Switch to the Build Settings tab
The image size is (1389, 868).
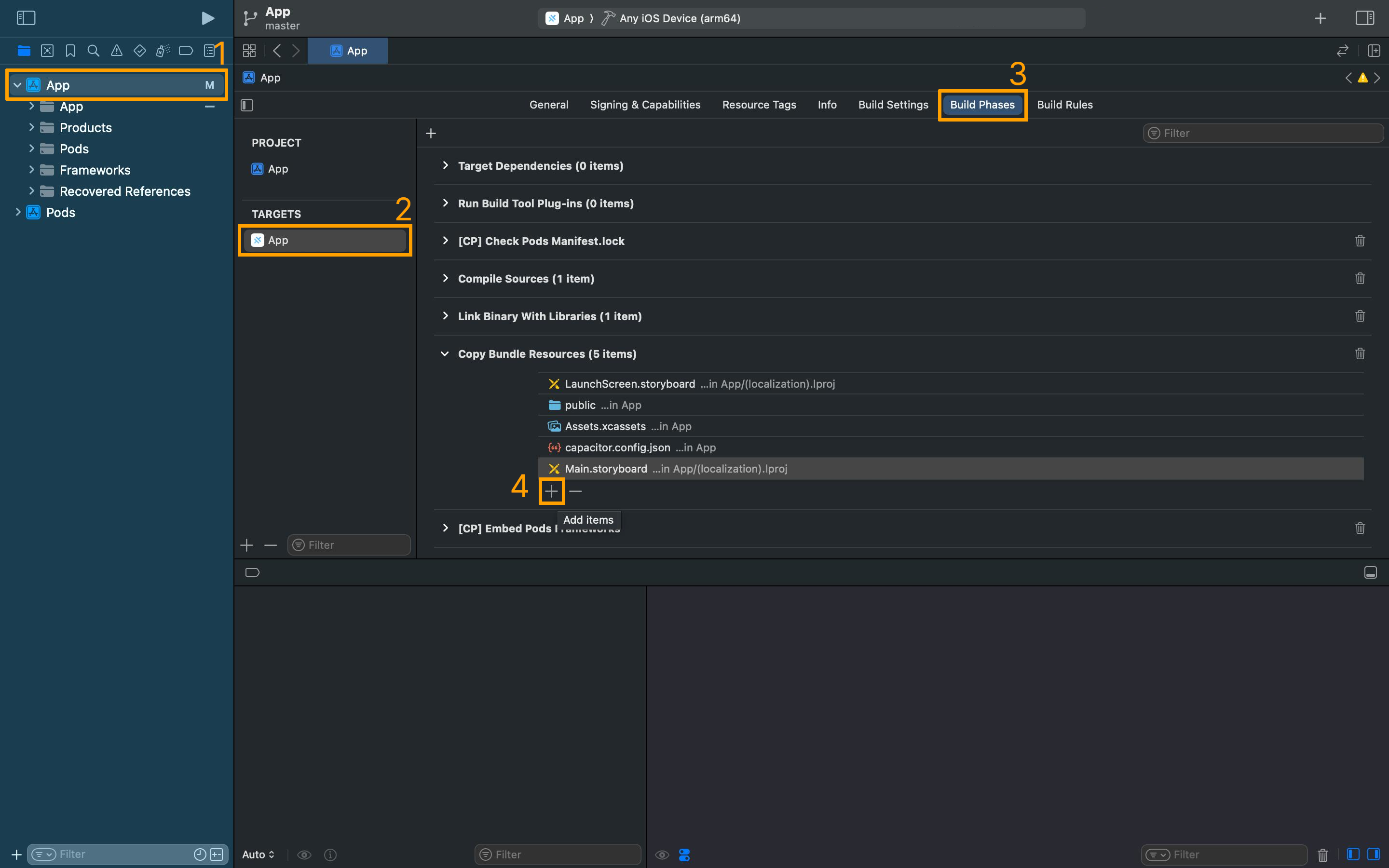[x=893, y=105]
